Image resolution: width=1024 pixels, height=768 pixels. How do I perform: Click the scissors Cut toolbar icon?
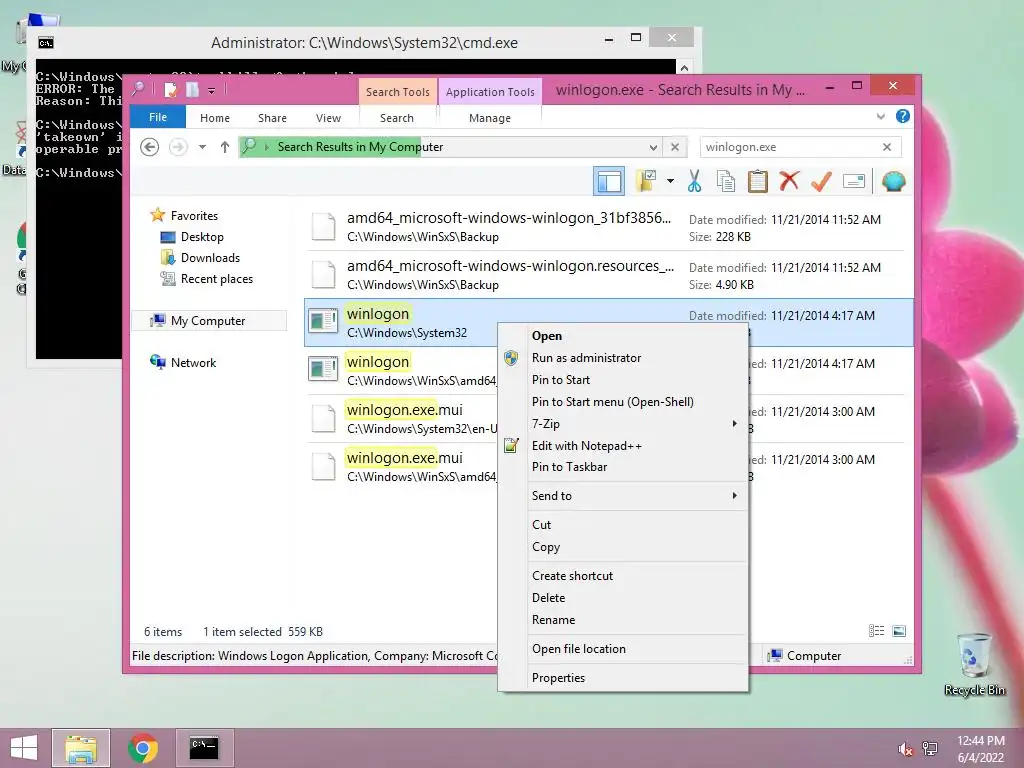click(x=694, y=181)
